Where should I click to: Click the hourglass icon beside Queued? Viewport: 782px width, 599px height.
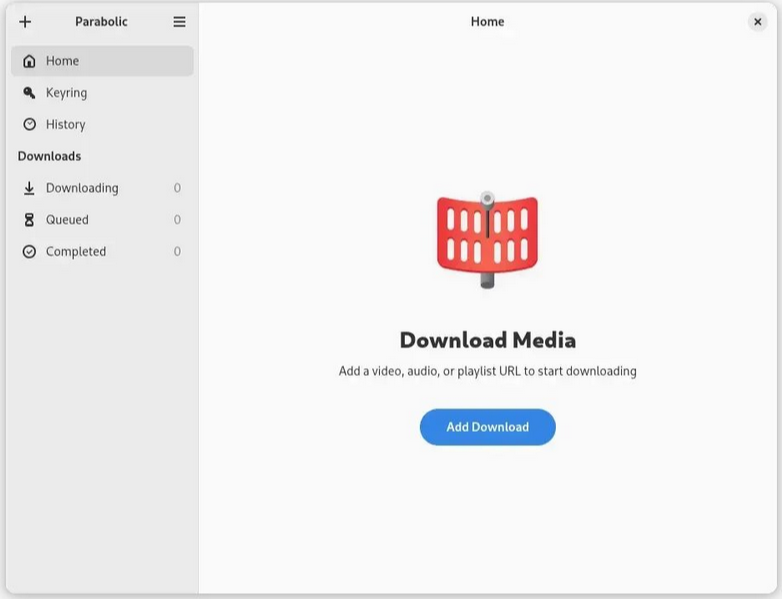click(29, 220)
